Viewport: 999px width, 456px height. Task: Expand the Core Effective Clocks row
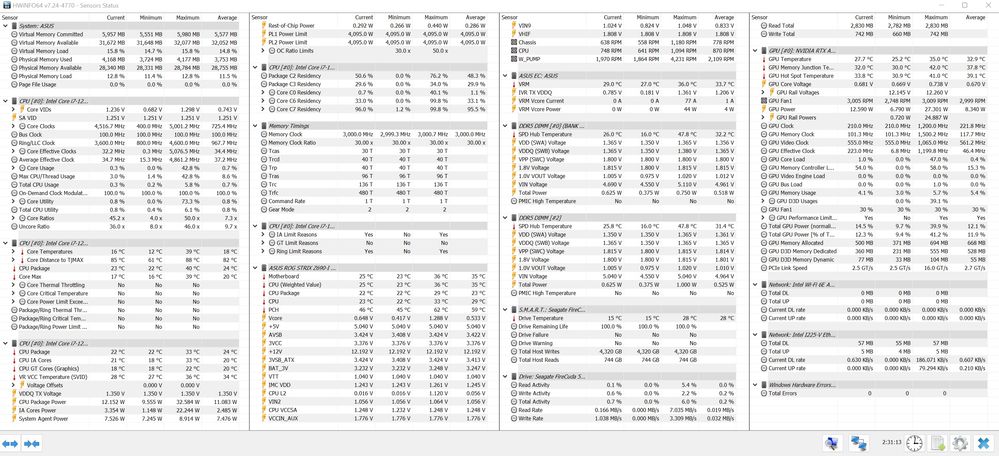14,151
